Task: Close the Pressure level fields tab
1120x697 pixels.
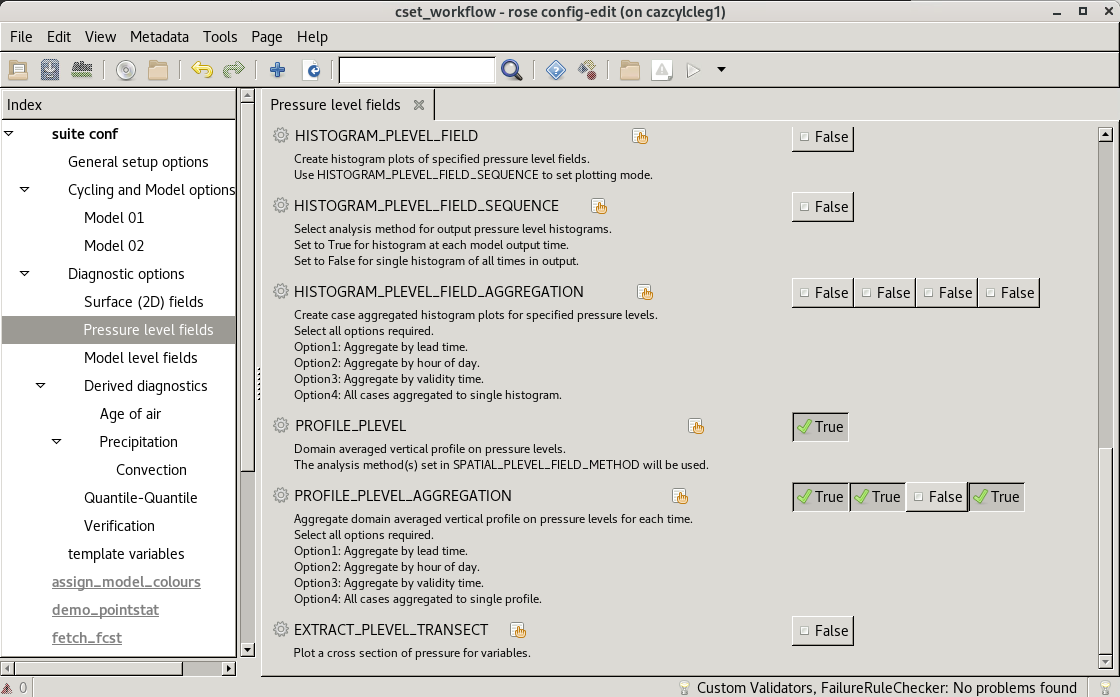Action: click(419, 105)
